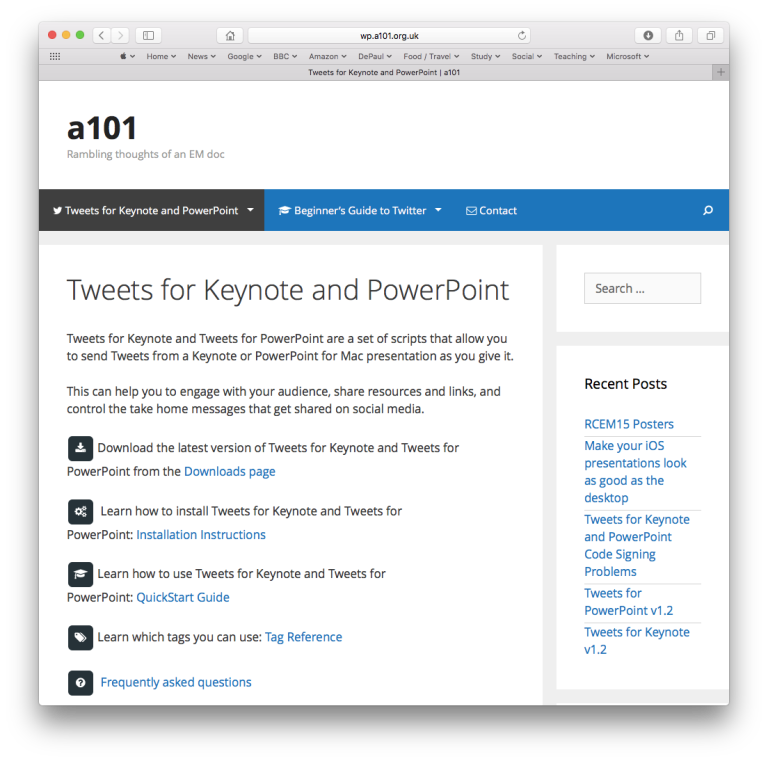Screen dimensions: 768x761
Task: Click into the Search input field
Action: coord(642,288)
